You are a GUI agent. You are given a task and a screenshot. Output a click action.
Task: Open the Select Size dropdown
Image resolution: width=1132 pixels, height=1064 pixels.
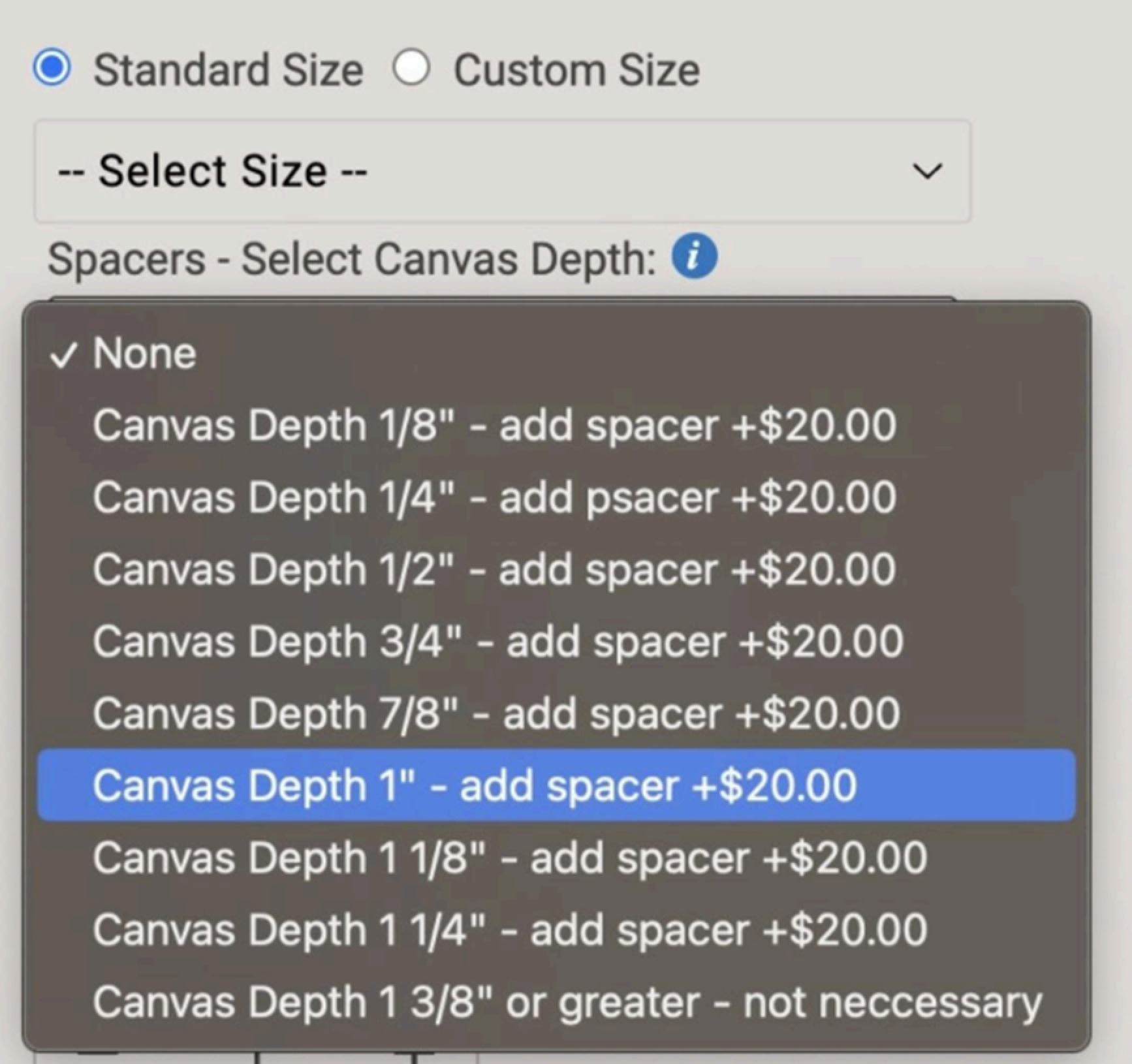(501, 171)
